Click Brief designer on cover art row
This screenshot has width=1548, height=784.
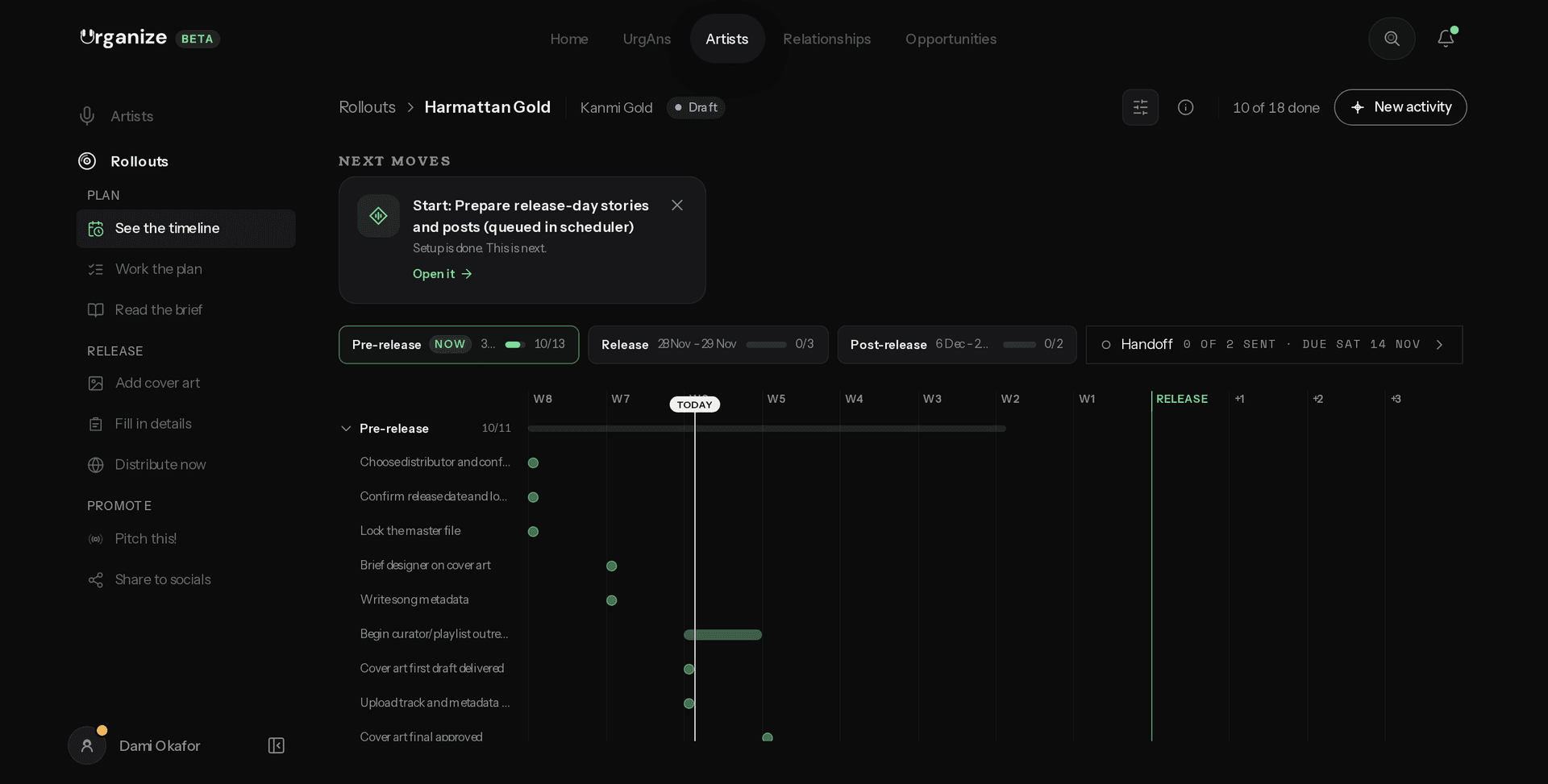pos(426,566)
